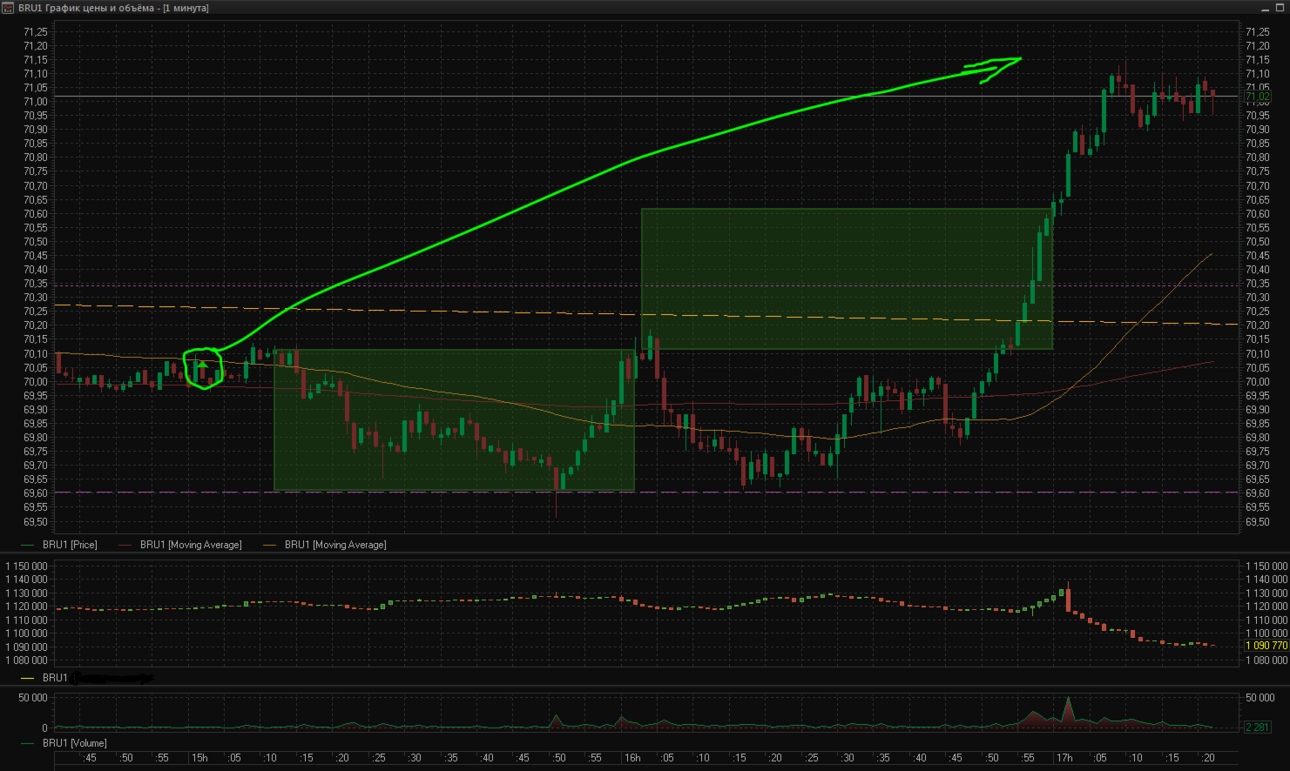The height and width of the screenshot is (771, 1290).
Task: Click the current price tag 71,02
Action: (1257, 97)
